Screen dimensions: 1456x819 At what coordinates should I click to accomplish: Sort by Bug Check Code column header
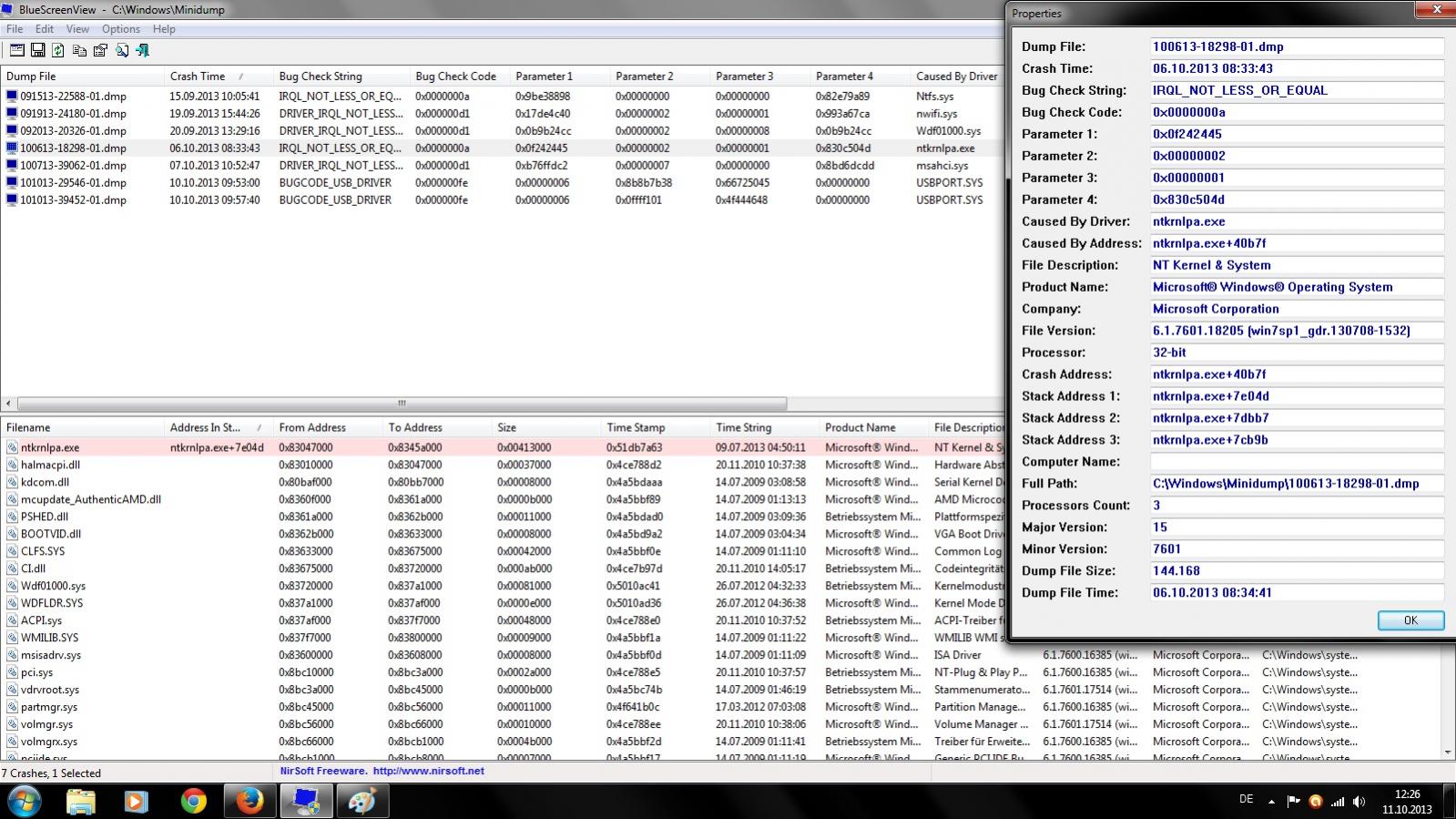(x=460, y=77)
